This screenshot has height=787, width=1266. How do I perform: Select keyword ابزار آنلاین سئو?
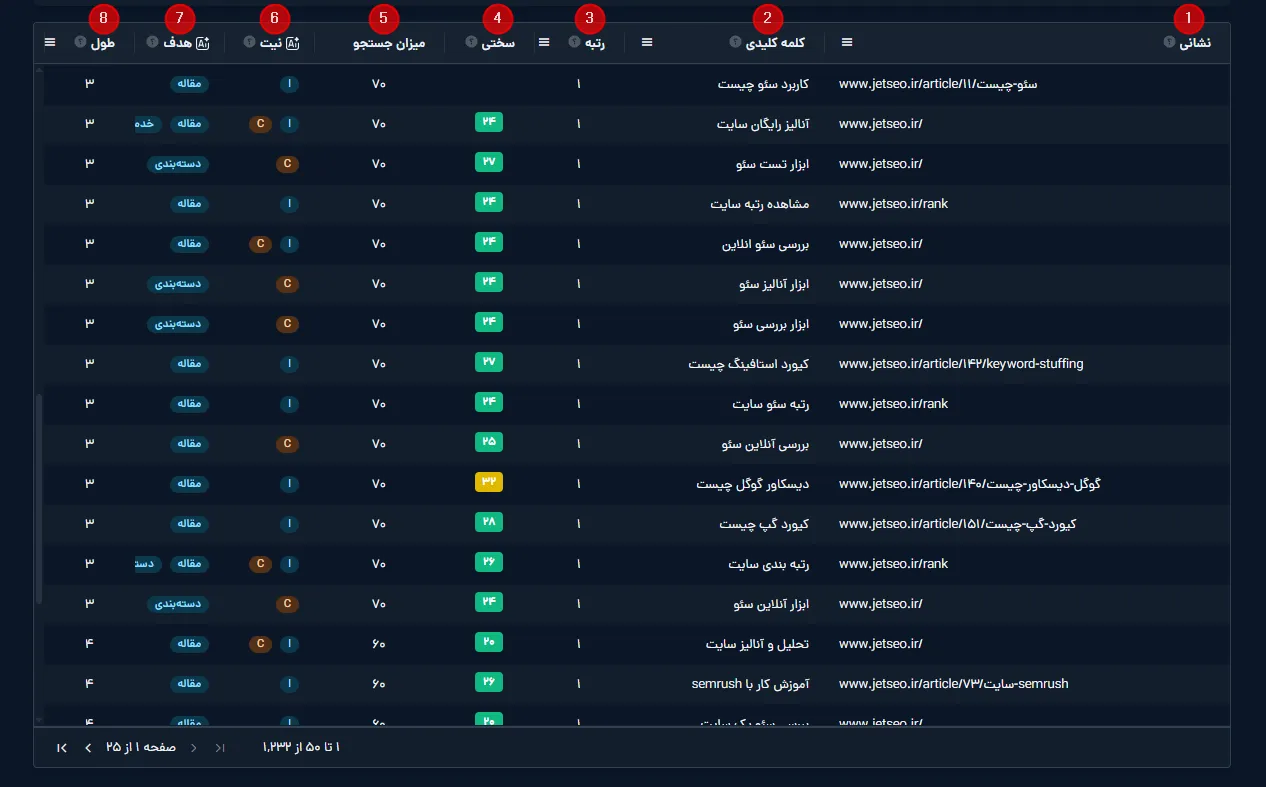772,604
